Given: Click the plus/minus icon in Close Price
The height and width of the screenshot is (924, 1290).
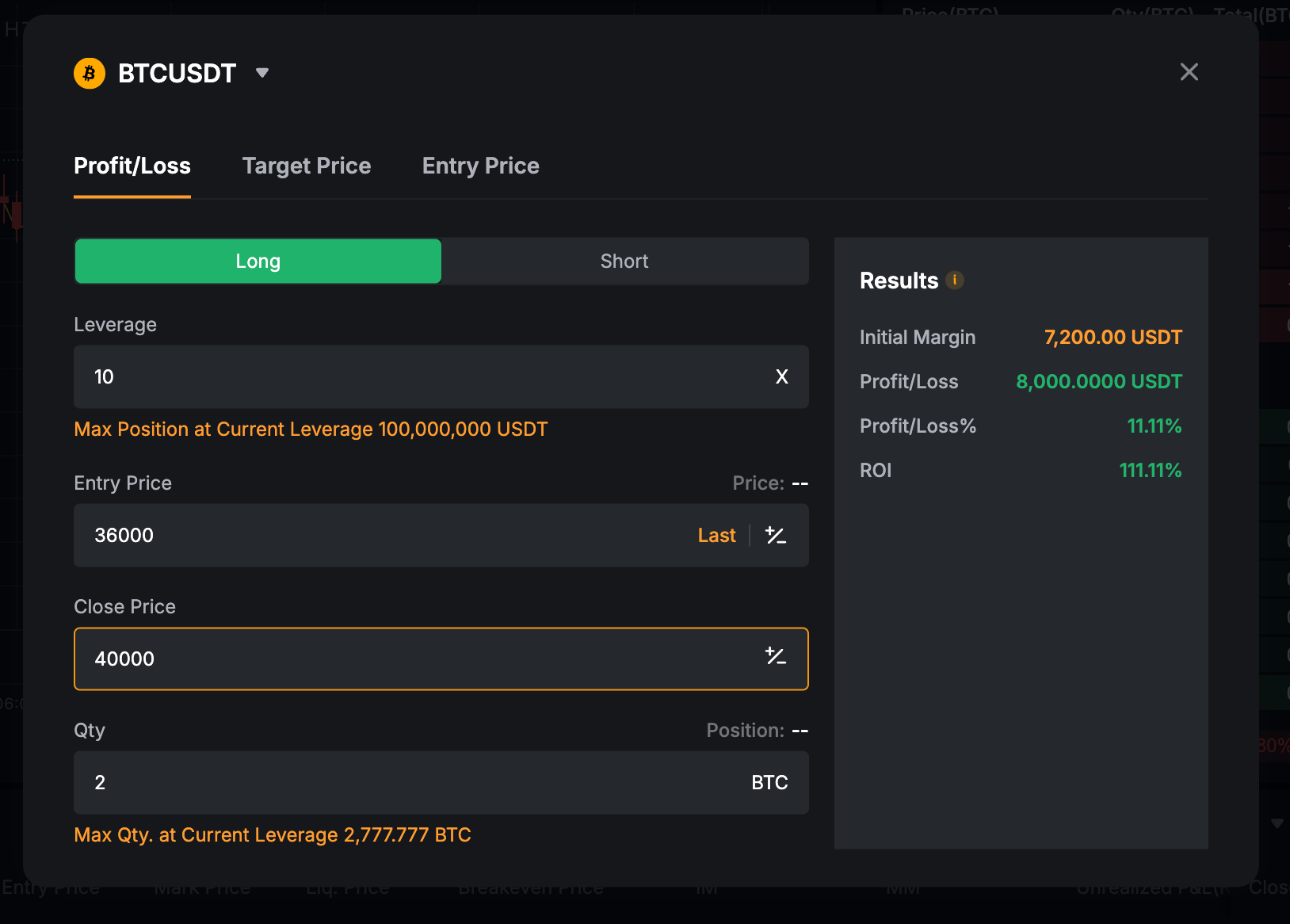Looking at the screenshot, I should [776, 656].
